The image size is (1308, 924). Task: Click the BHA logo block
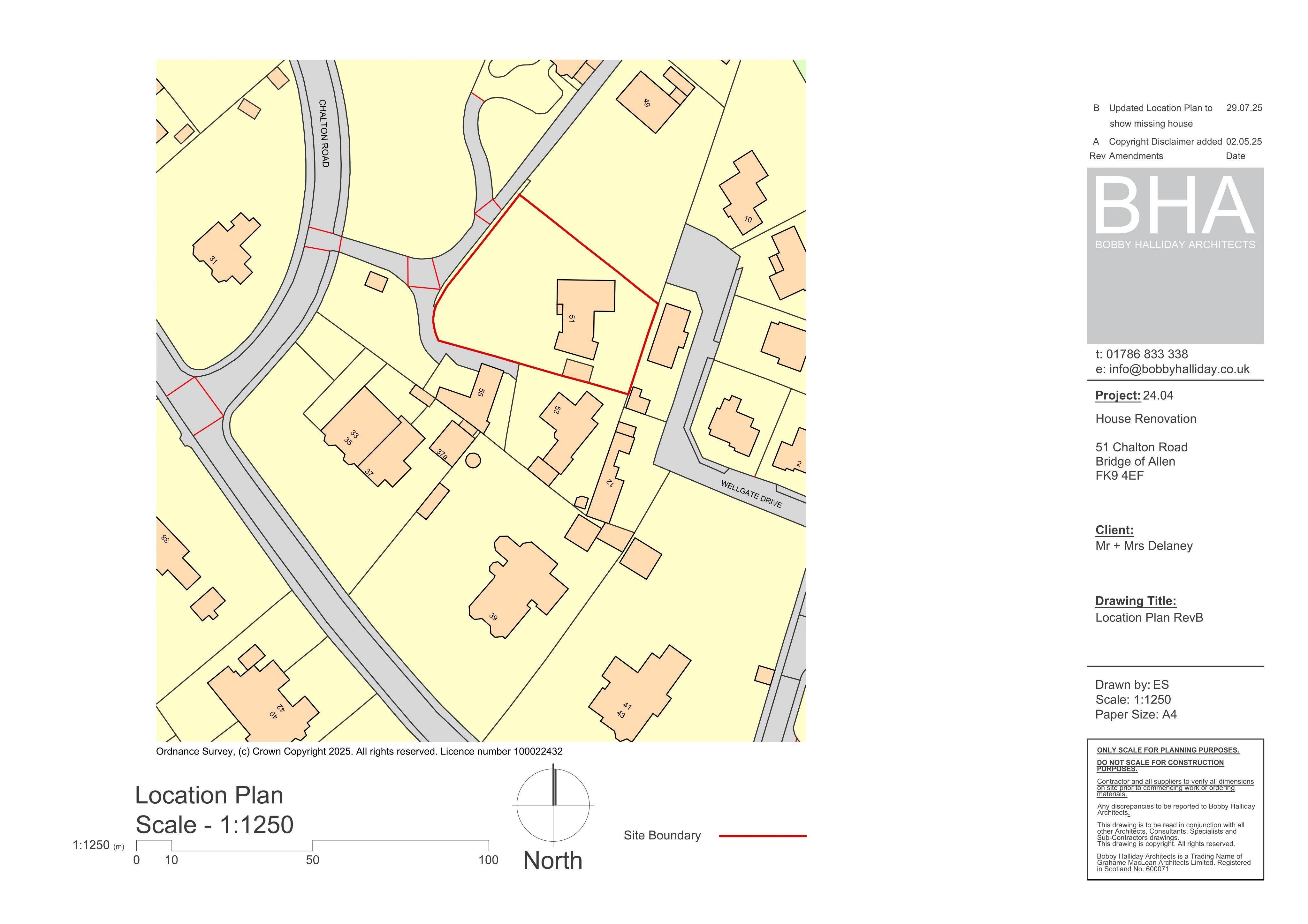[1175, 255]
